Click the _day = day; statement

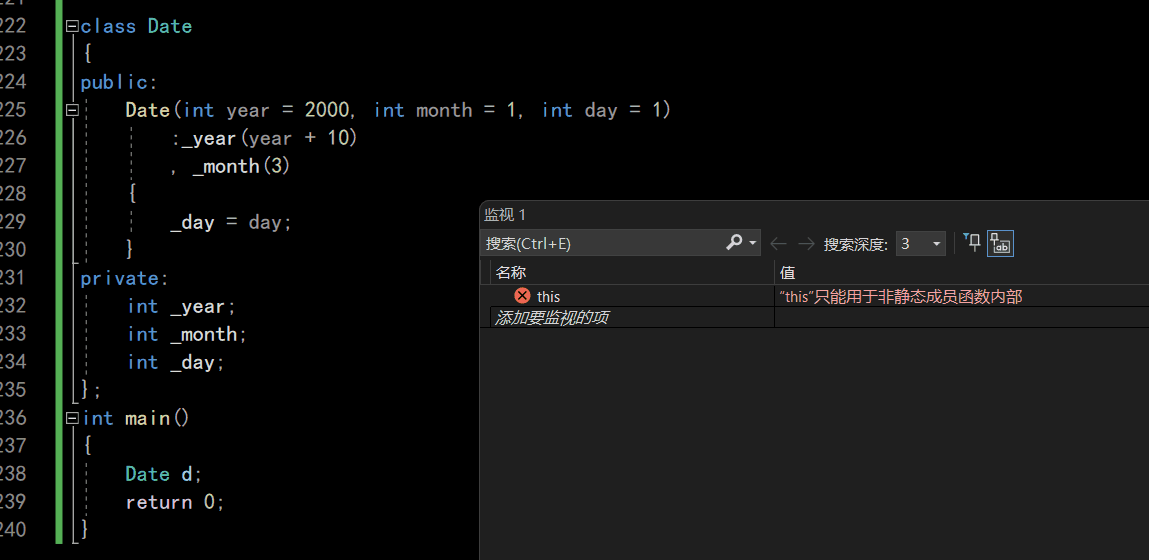[231, 222]
